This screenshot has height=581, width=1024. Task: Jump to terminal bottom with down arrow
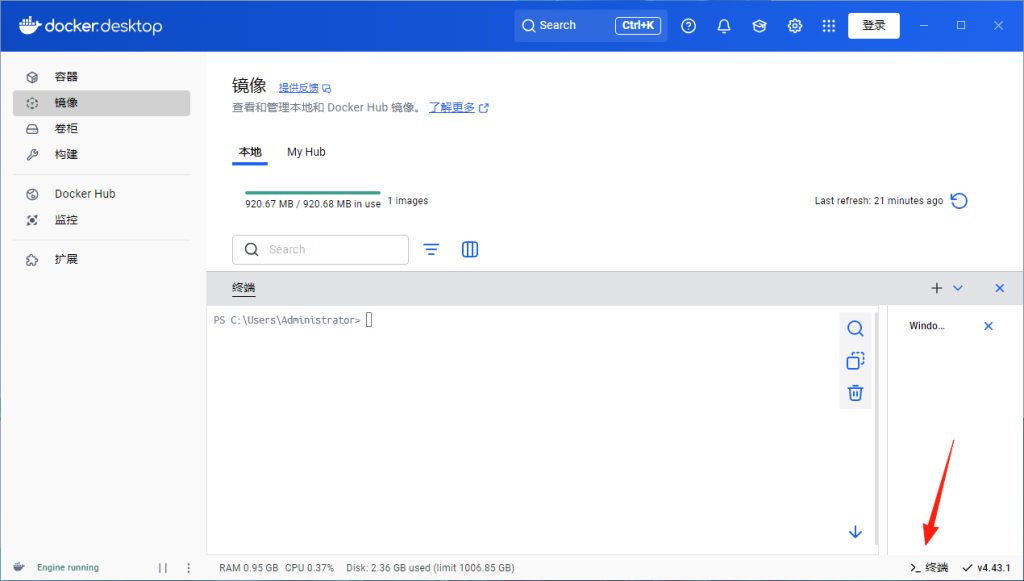855,532
